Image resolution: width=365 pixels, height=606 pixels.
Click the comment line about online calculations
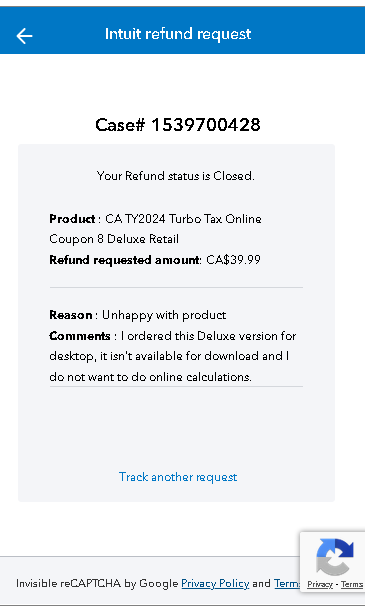tap(150, 377)
